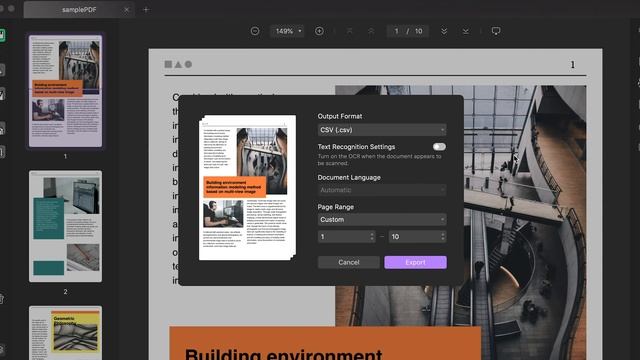This screenshot has height=360, width=640.
Task: Go to previous page arrow icon
Action: coord(371,31)
